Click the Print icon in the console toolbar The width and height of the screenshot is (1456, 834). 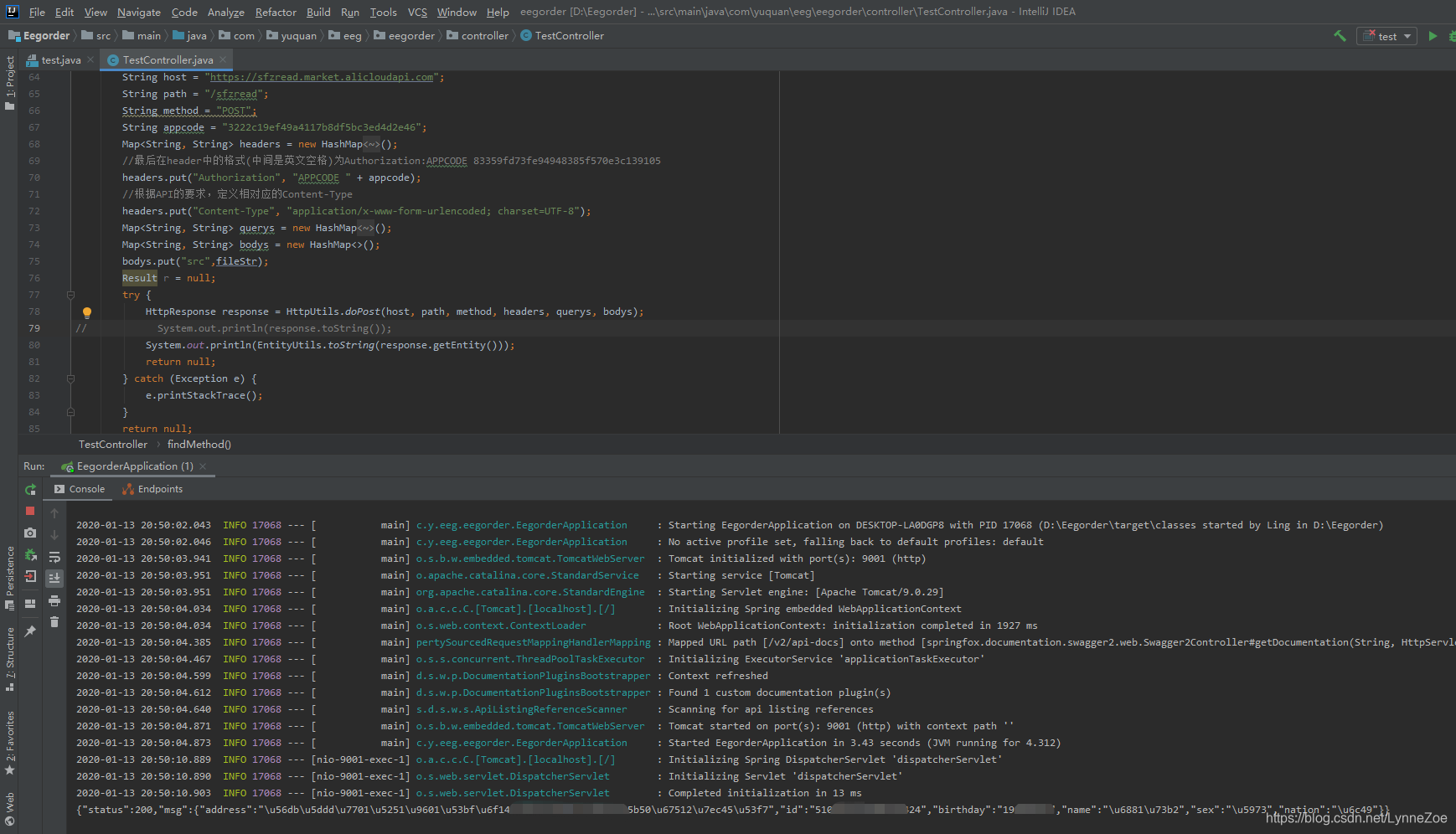pos(54,600)
